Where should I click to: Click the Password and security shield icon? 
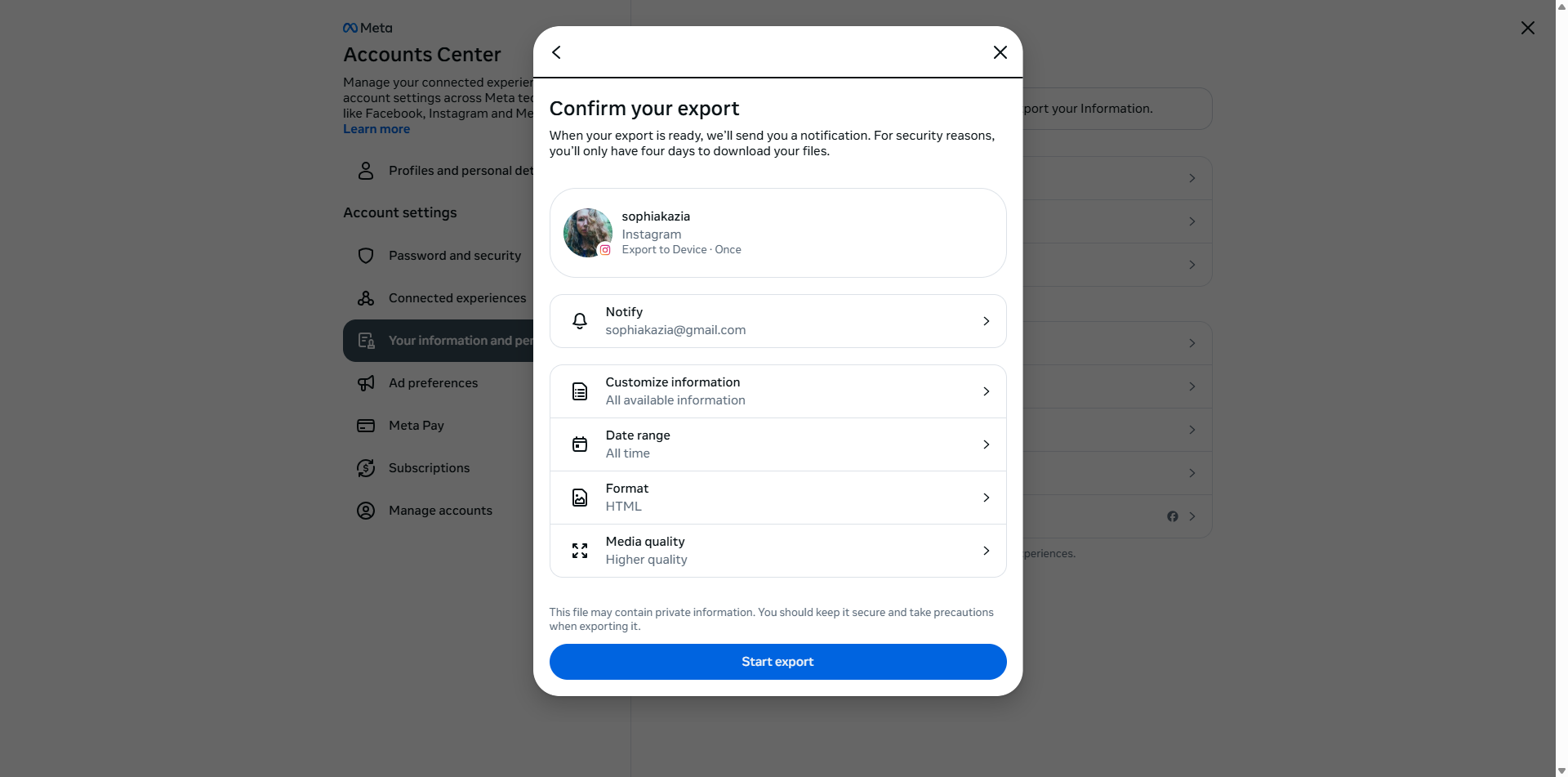[x=366, y=256]
